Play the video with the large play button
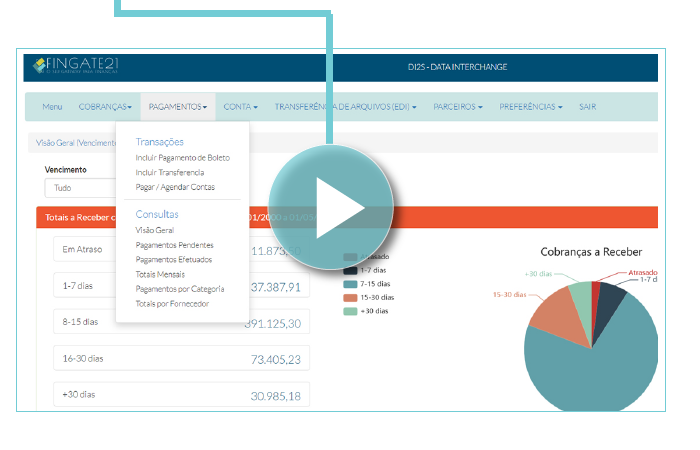Screen dimensions: 700x450 (331, 207)
